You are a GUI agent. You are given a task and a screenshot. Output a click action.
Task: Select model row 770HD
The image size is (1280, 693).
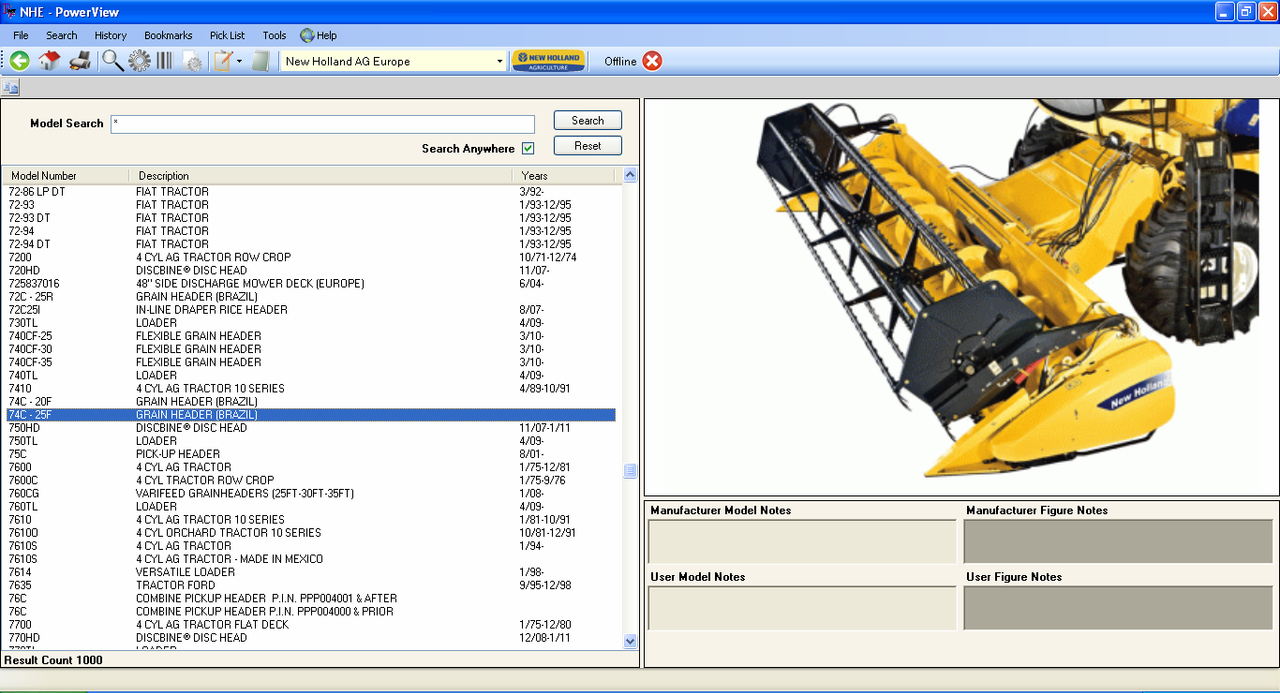click(x=309, y=638)
